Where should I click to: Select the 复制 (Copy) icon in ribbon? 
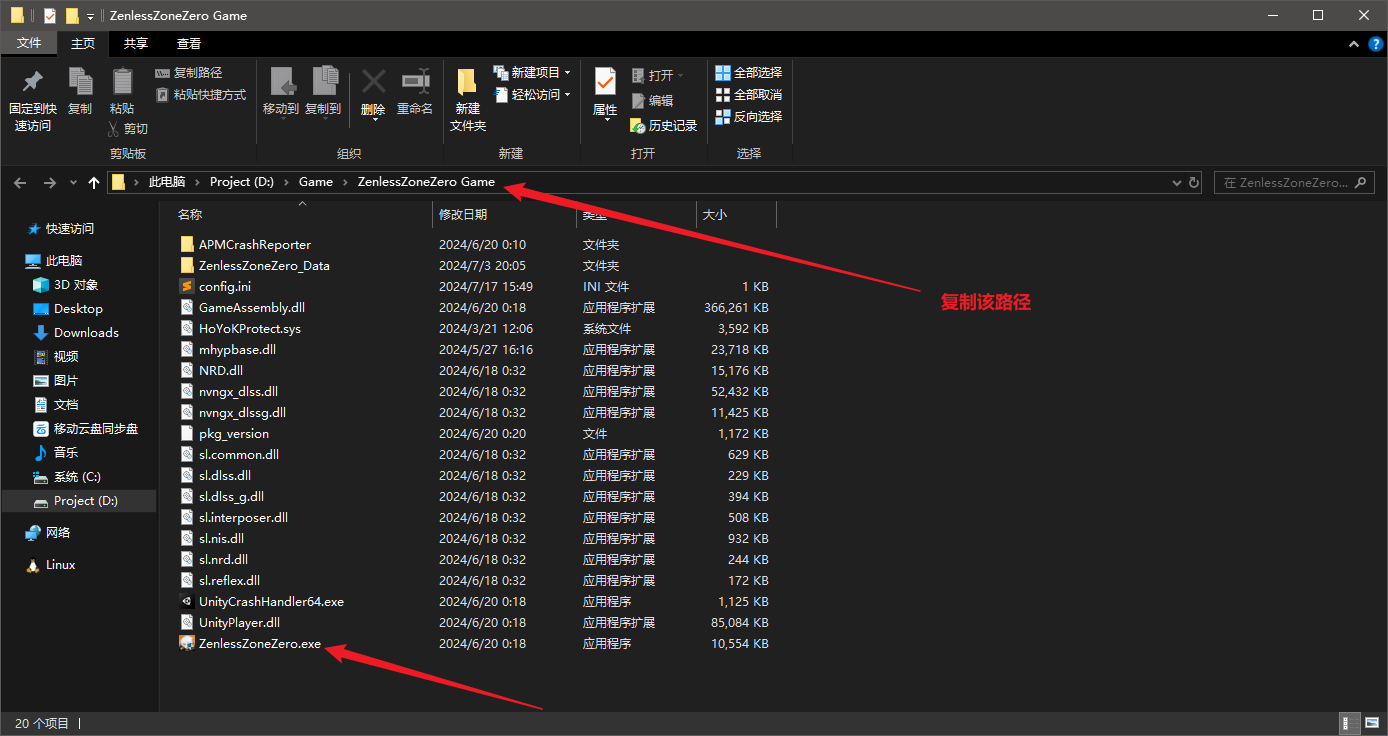tap(80, 95)
